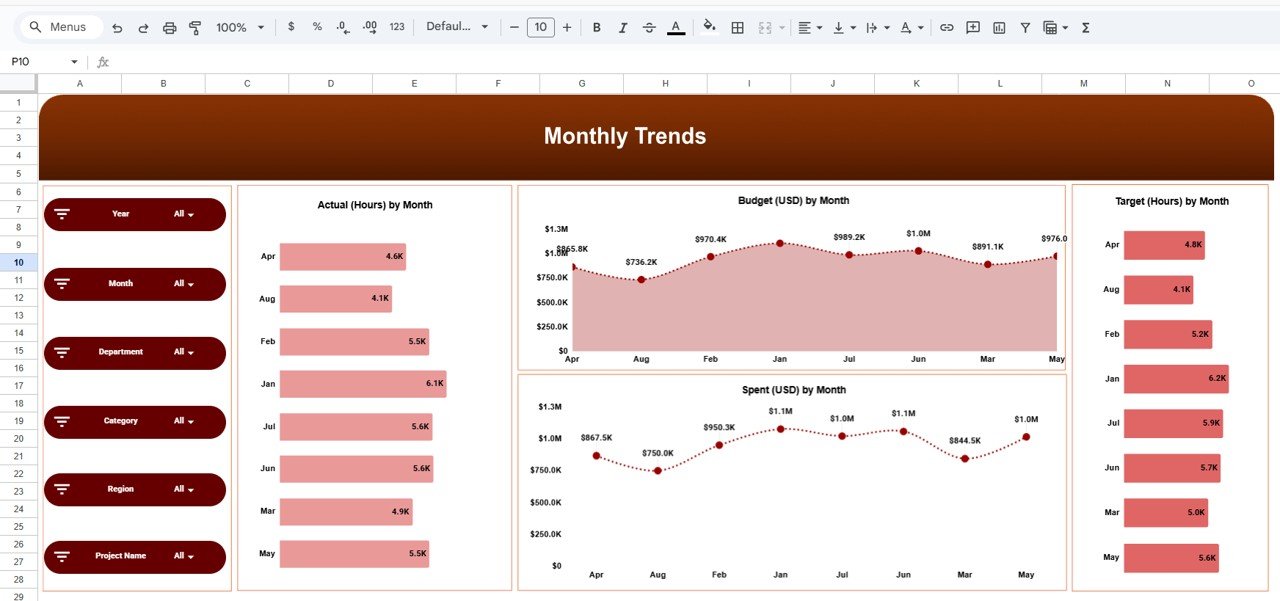
Task: Open the text color picker
Action: coord(675,27)
